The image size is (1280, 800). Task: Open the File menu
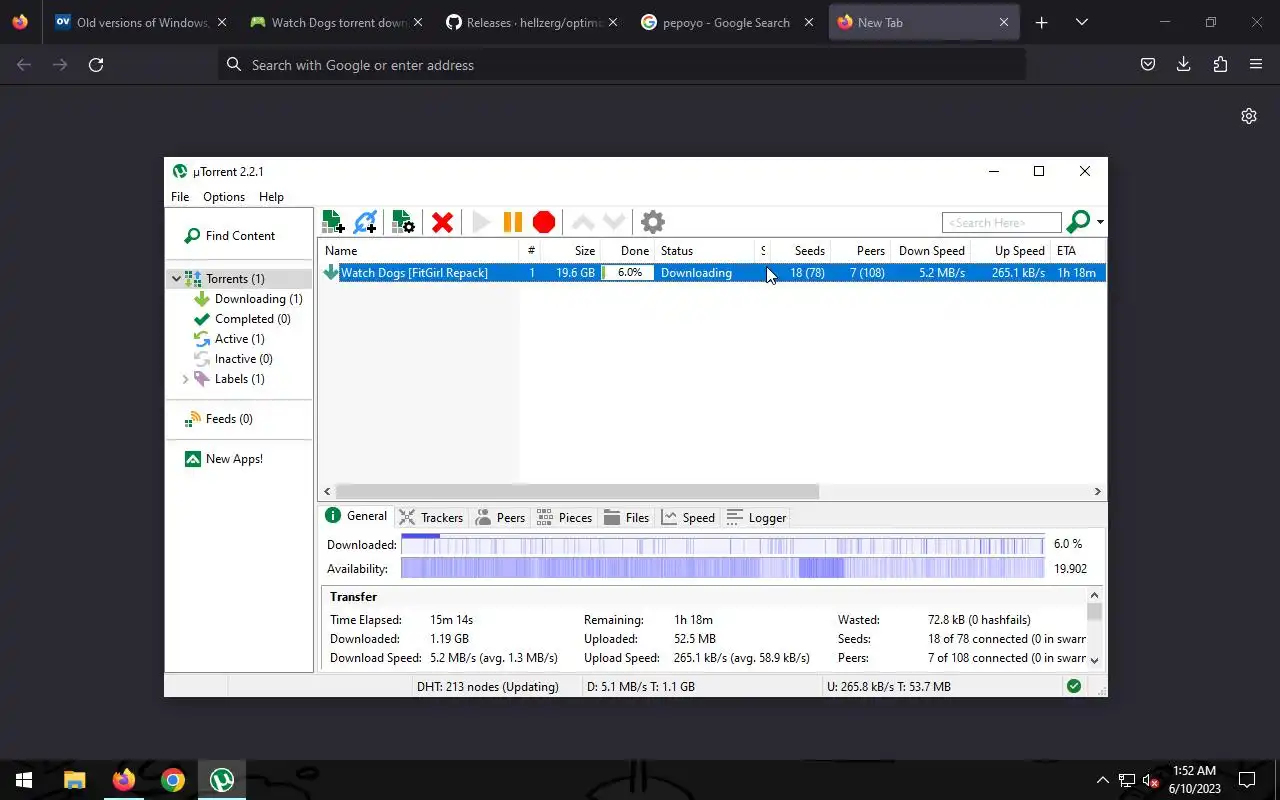180,197
